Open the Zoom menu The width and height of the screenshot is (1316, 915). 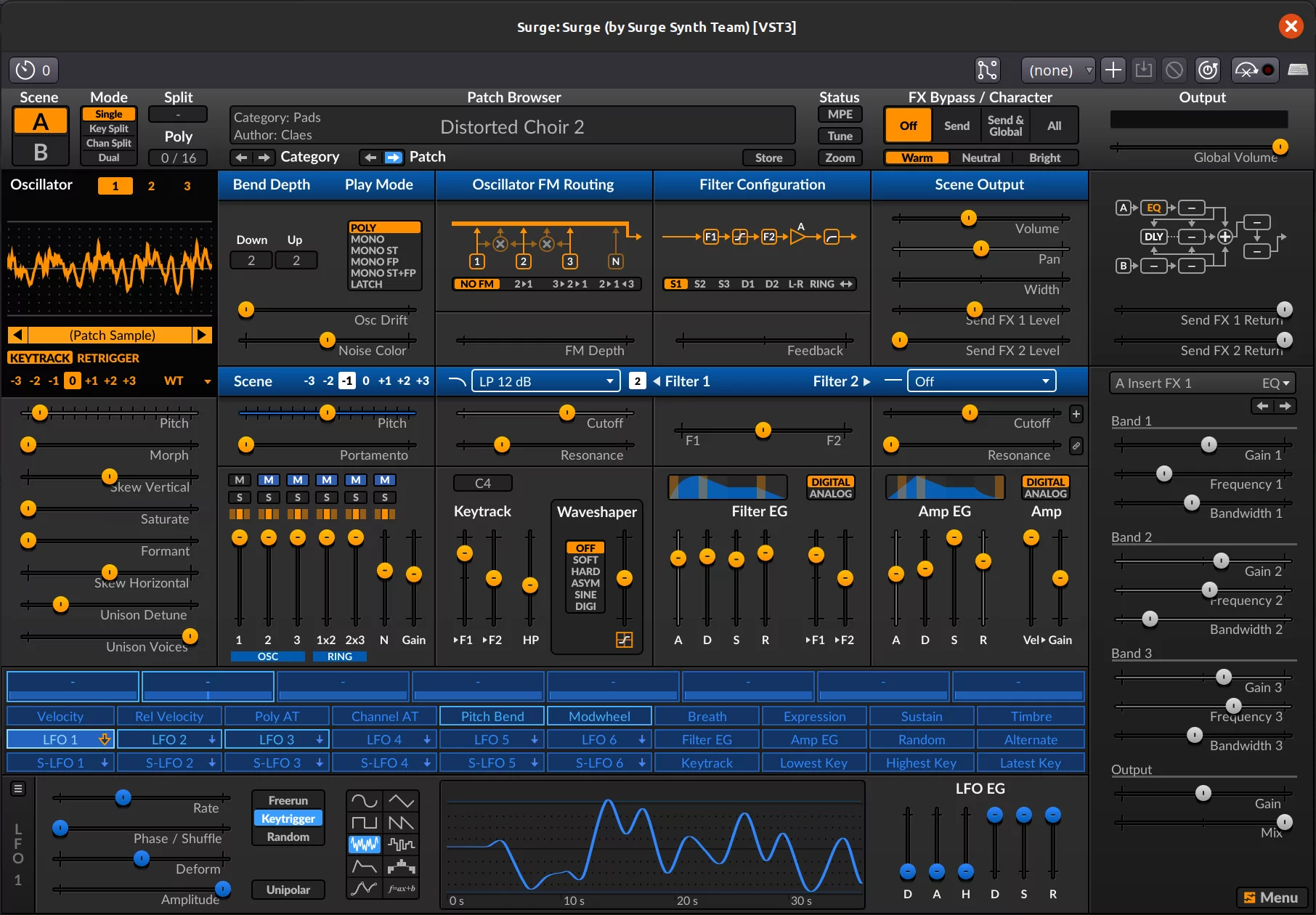[x=840, y=158]
